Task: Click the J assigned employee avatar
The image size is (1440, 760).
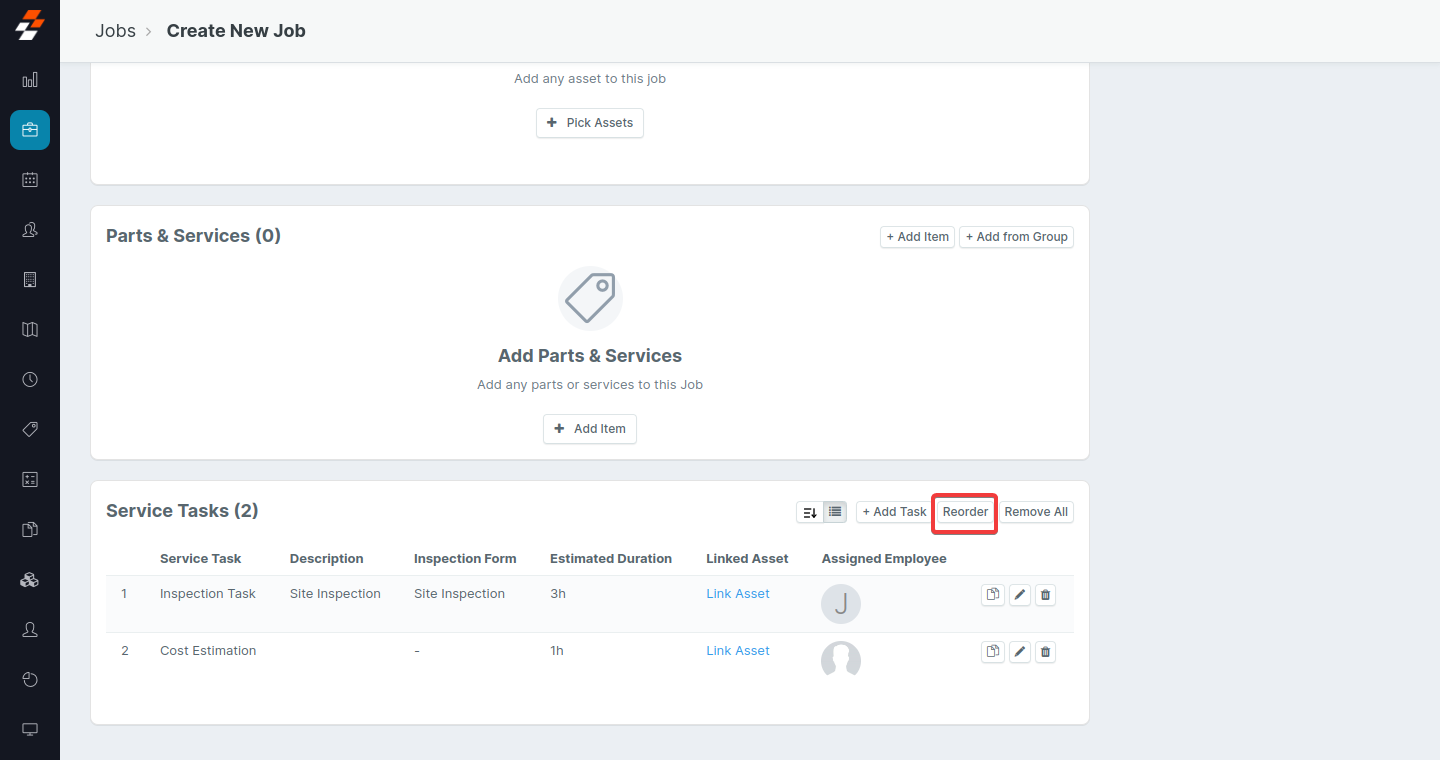Action: [x=840, y=604]
